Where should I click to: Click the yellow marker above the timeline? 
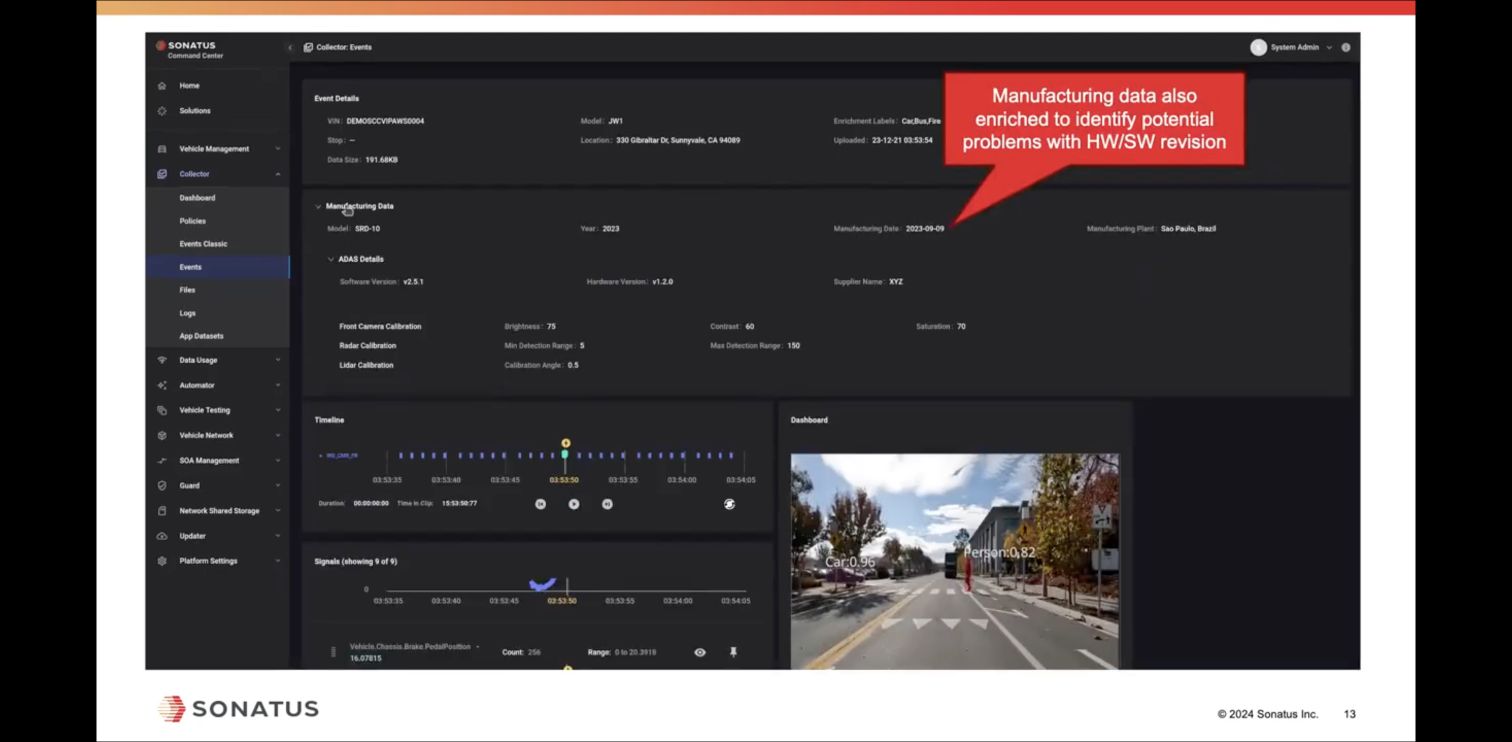pos(566,443)
